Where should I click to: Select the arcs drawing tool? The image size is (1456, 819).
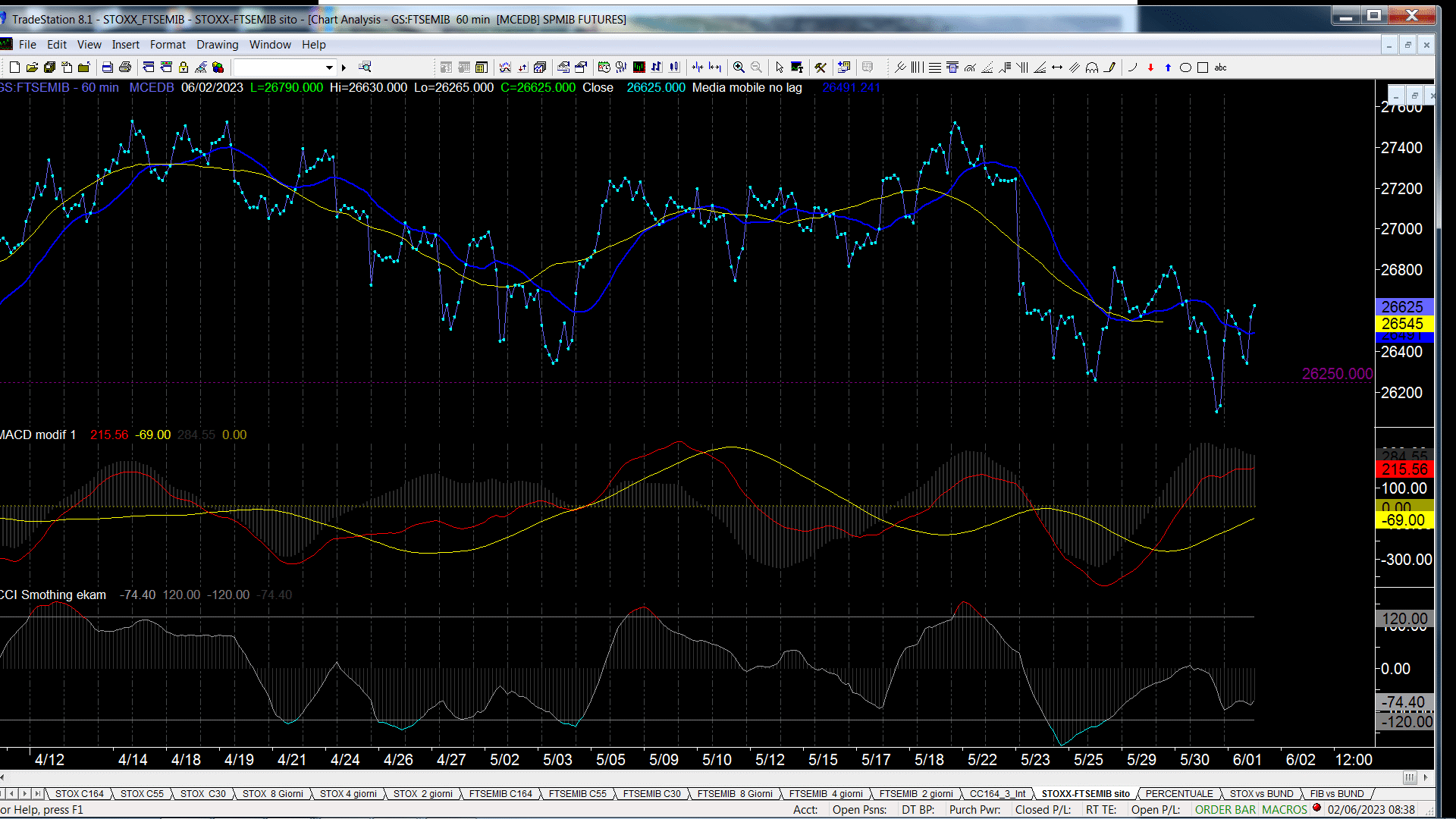[x=1092, y=67]
